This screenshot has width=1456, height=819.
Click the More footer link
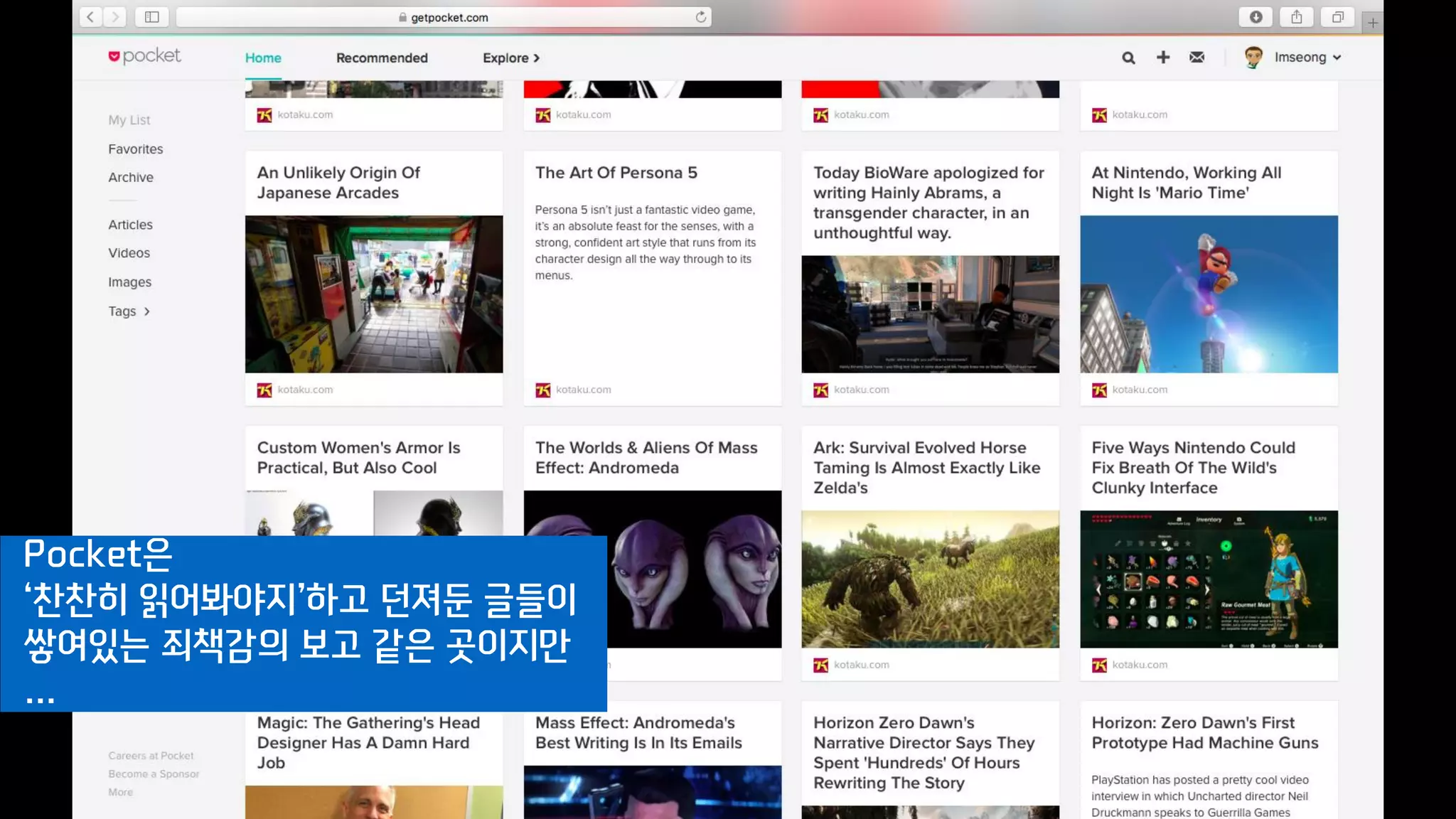120,792
